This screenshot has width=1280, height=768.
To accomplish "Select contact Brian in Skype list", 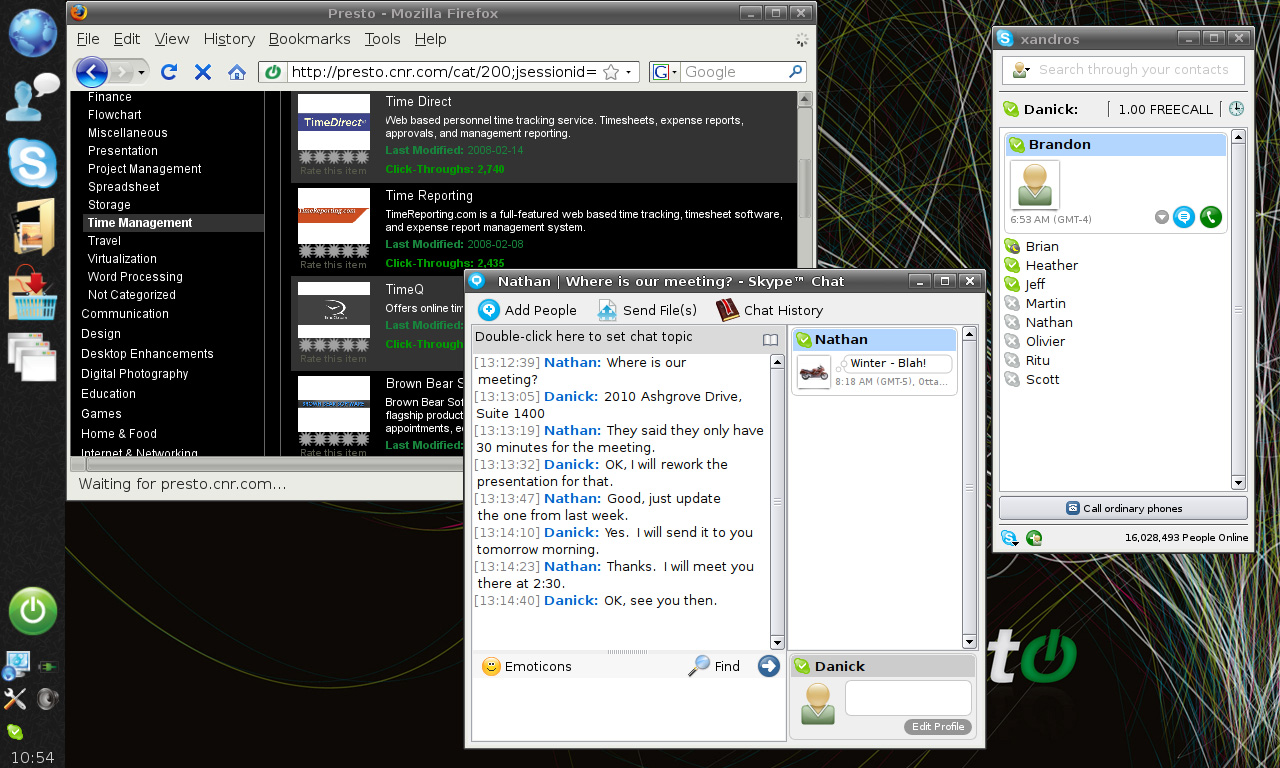I will click(1042, 247).
